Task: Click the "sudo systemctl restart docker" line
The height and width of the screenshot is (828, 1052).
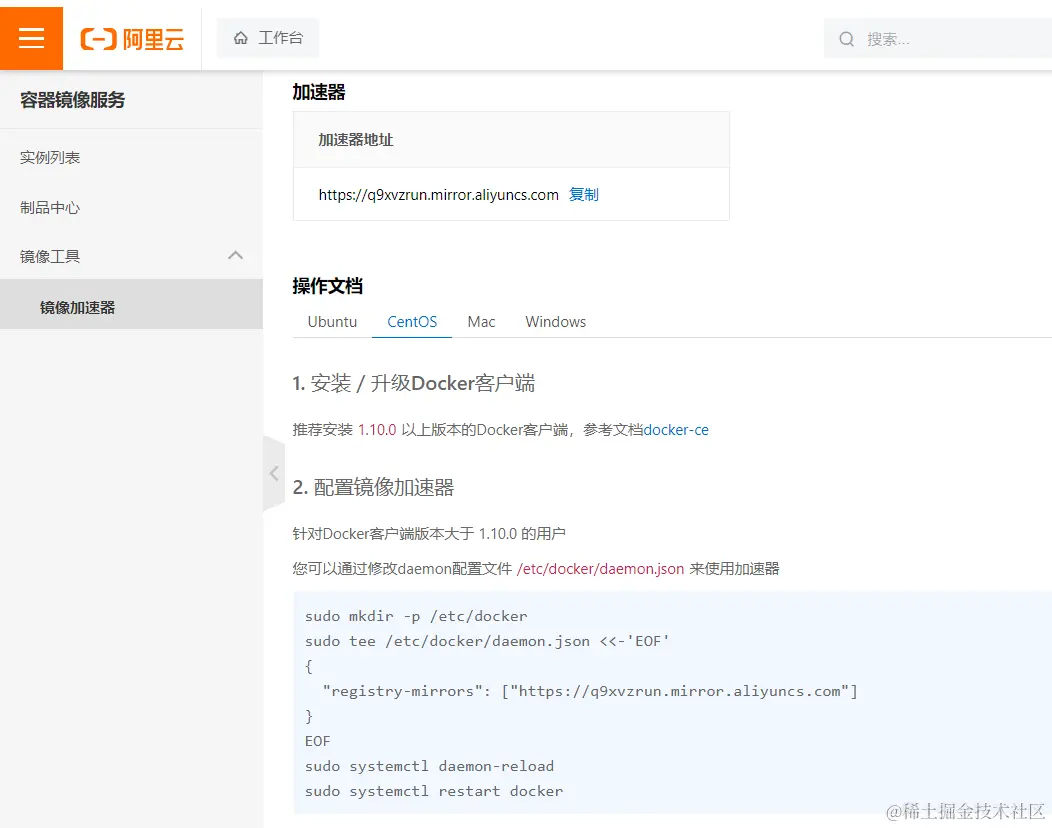Action: click(434, 791)
